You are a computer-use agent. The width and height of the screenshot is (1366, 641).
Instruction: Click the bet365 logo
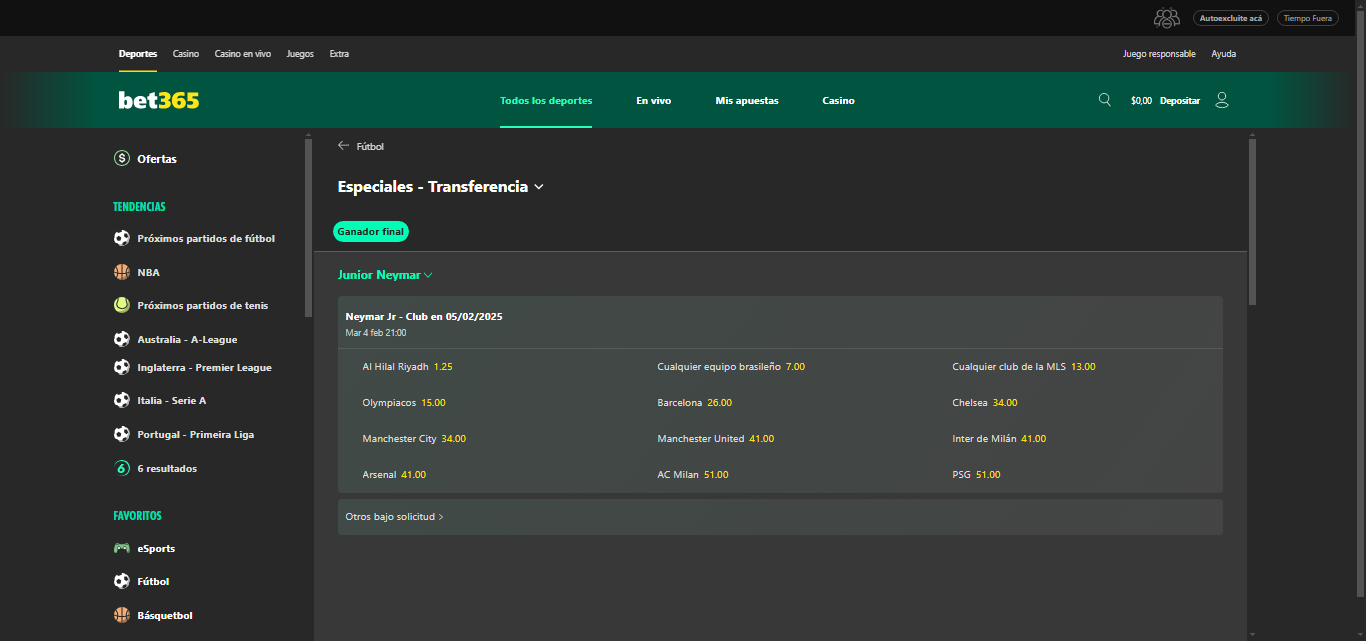[x=159, y=100]
